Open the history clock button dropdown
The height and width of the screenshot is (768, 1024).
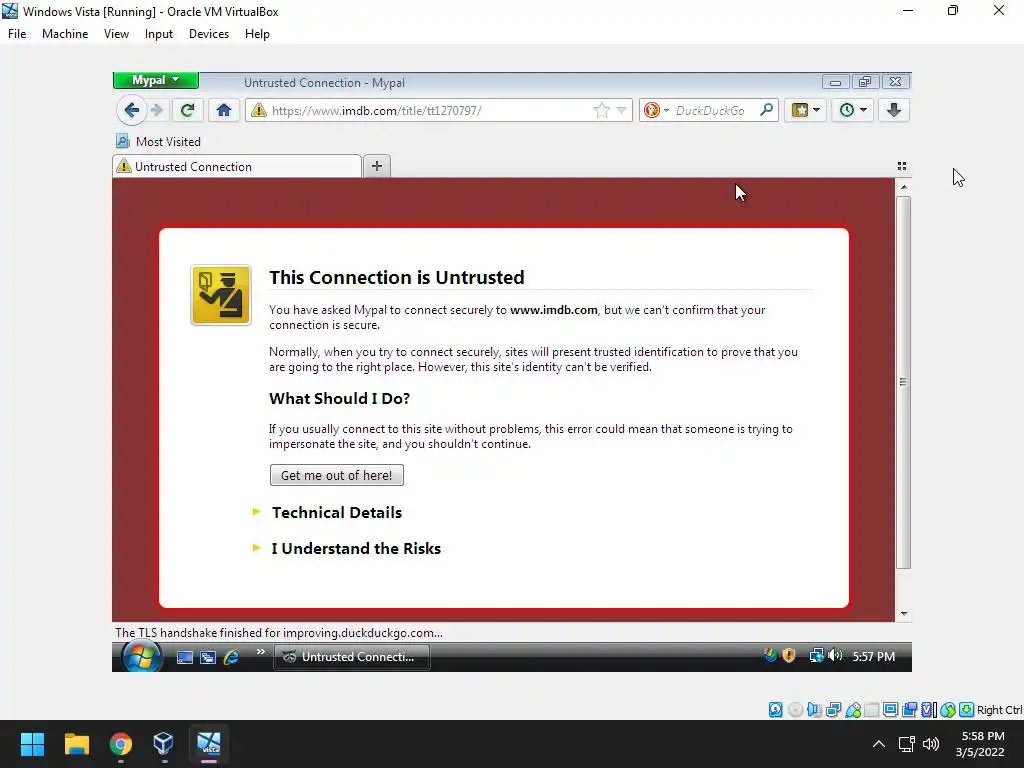click(x=852, y=110)
